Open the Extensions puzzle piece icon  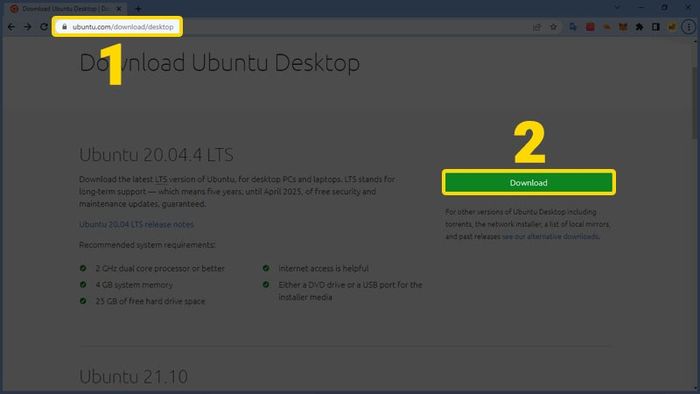(639, 27)
